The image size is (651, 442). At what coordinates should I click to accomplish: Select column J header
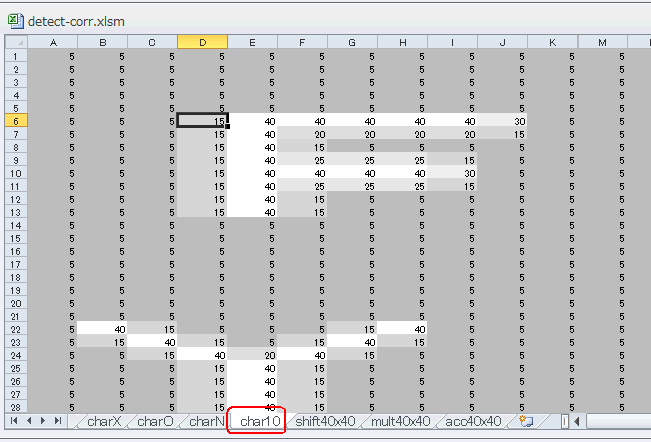[x=502, y=42]
